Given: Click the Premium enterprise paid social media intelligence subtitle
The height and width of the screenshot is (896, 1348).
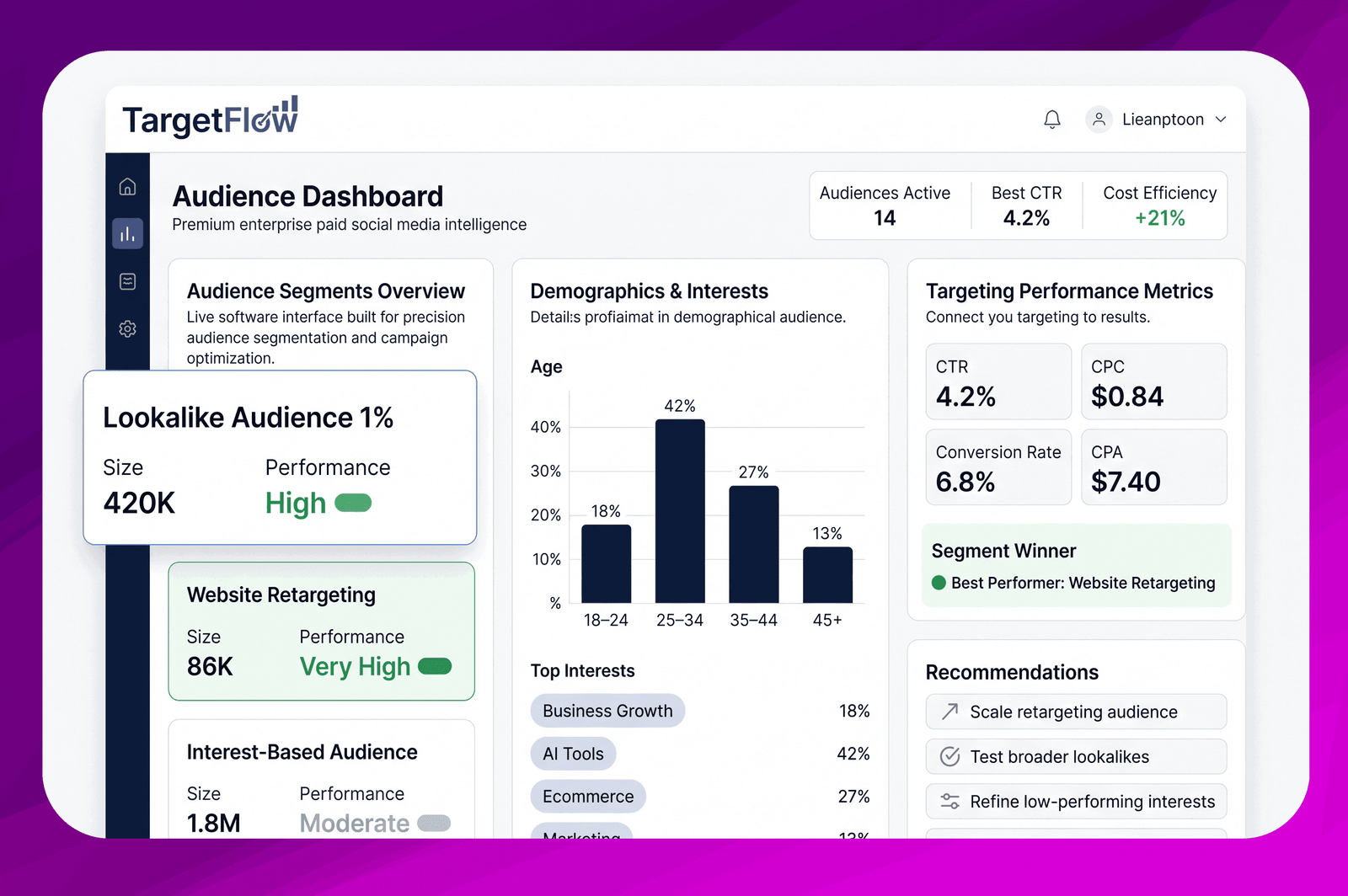Looking at the screenshot, I should click(350, 225).
